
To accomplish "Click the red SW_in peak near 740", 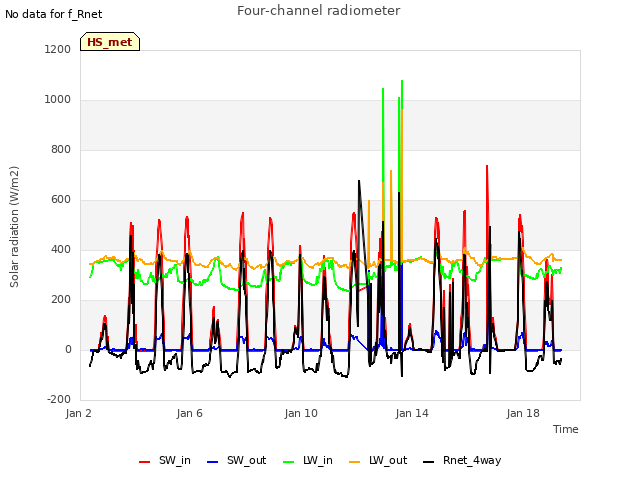I will 487,166.
